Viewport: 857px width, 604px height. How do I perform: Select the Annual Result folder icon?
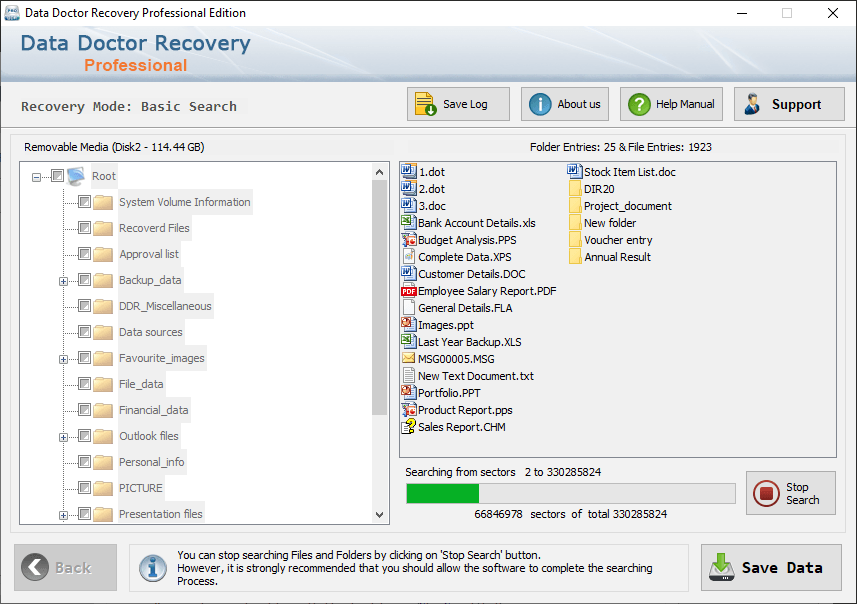[575, 256]
